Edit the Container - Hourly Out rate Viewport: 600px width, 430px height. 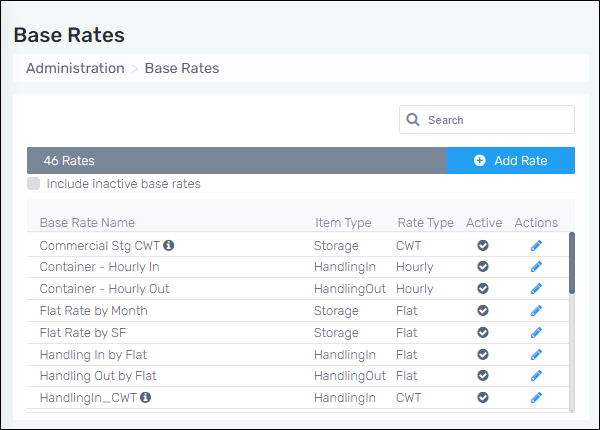coord(536,289)
